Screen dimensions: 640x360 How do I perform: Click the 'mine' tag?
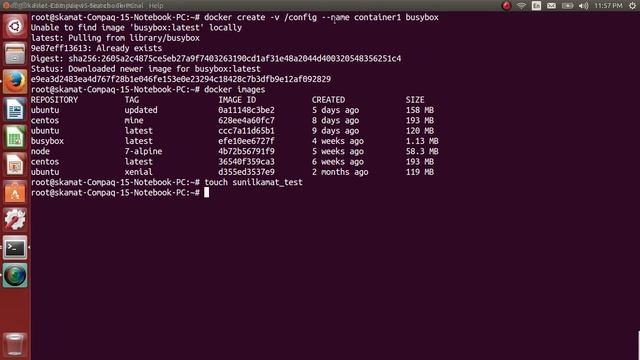pyautogui.click(x=134, y=120)
